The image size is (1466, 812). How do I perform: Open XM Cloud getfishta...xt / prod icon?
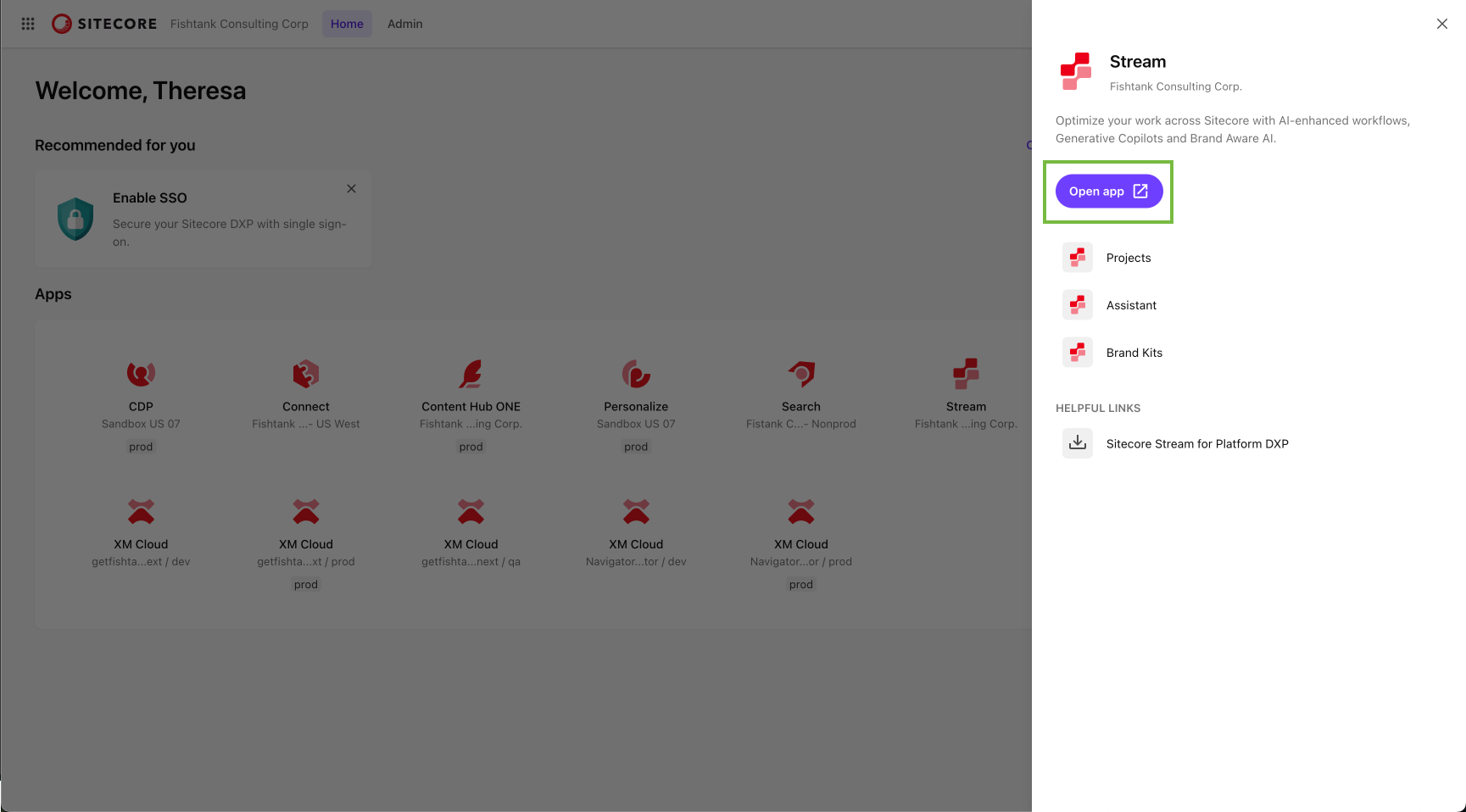(306, 511)
